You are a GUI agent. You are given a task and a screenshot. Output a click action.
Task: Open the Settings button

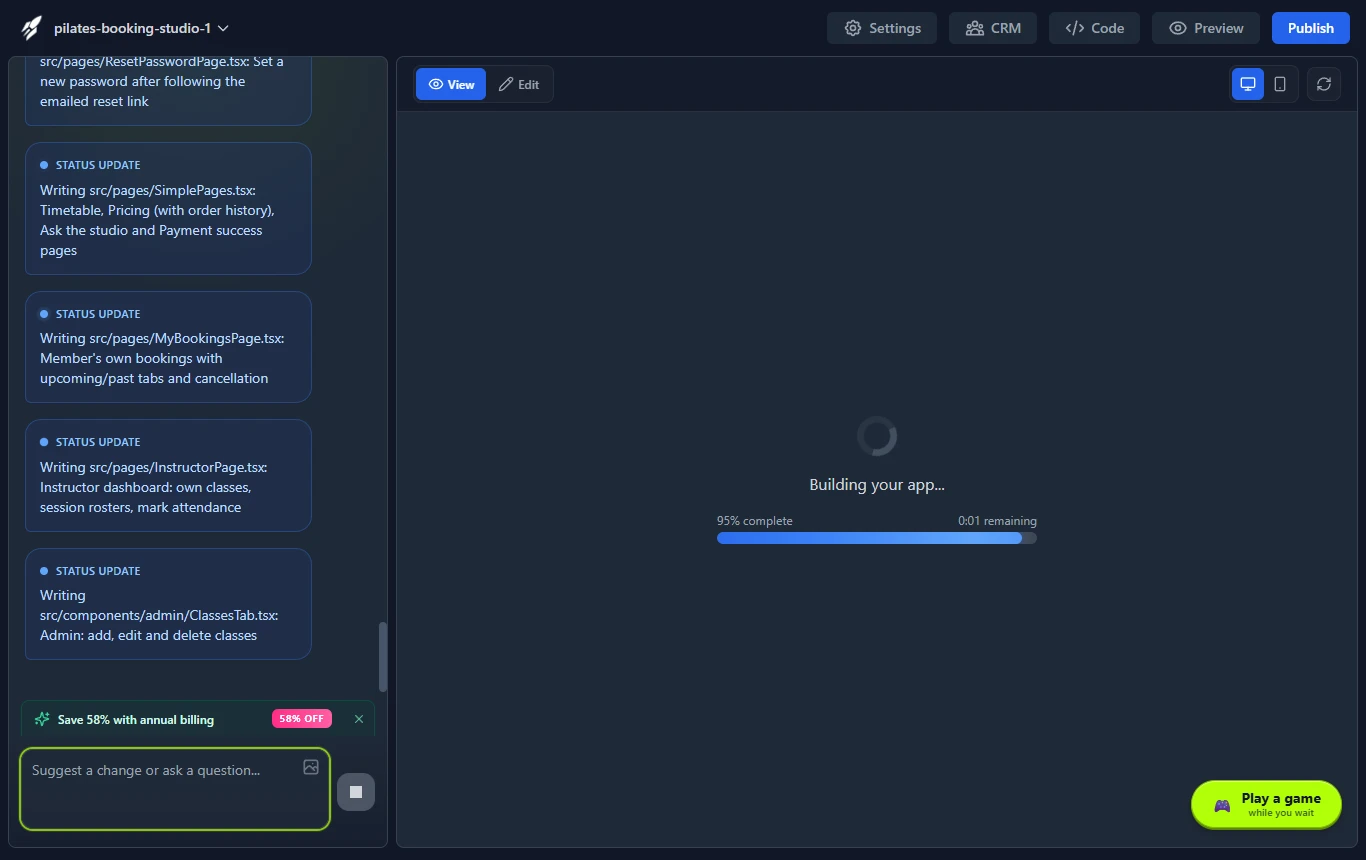point(882,28)
